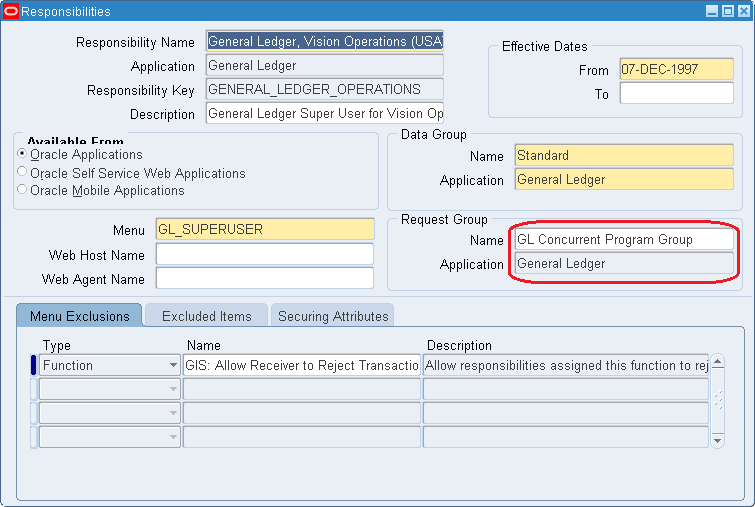
Task: Click the Web Agent Name field
Action: (x=265, y=278)
